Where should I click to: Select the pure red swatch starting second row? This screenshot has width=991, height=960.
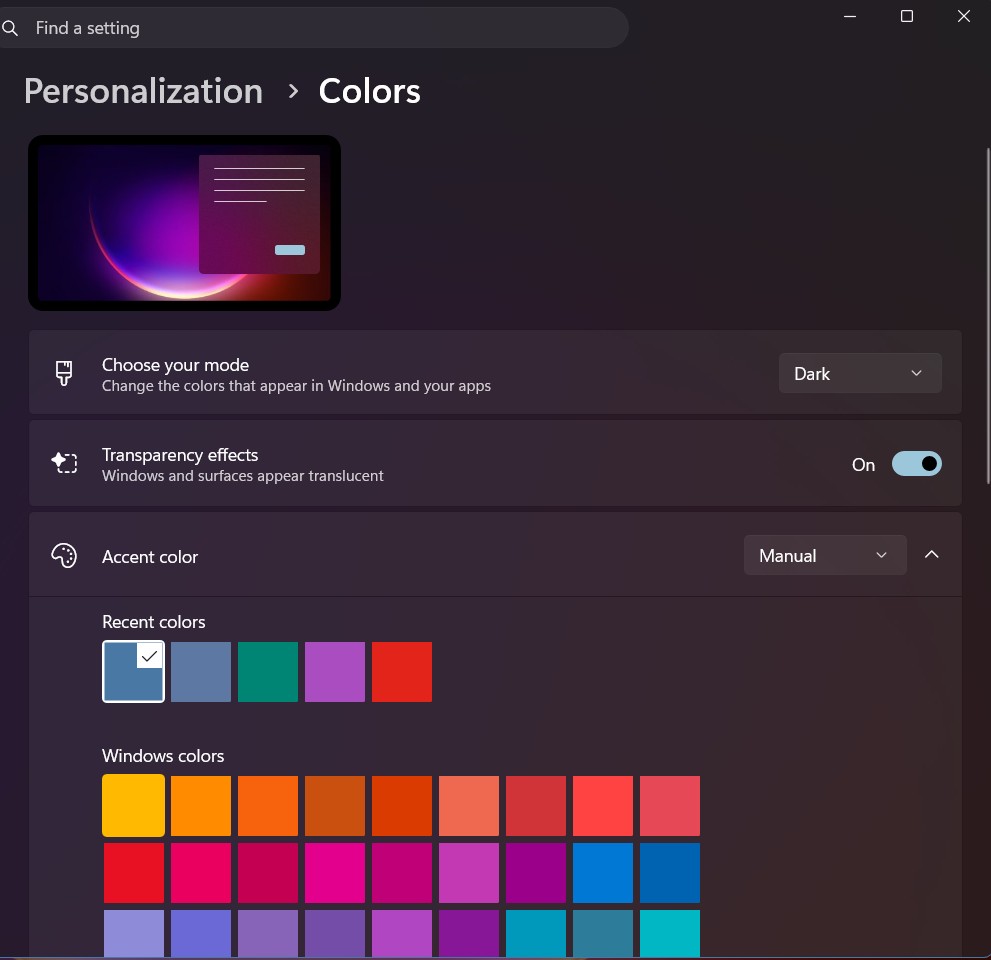(x=134, y=873)
